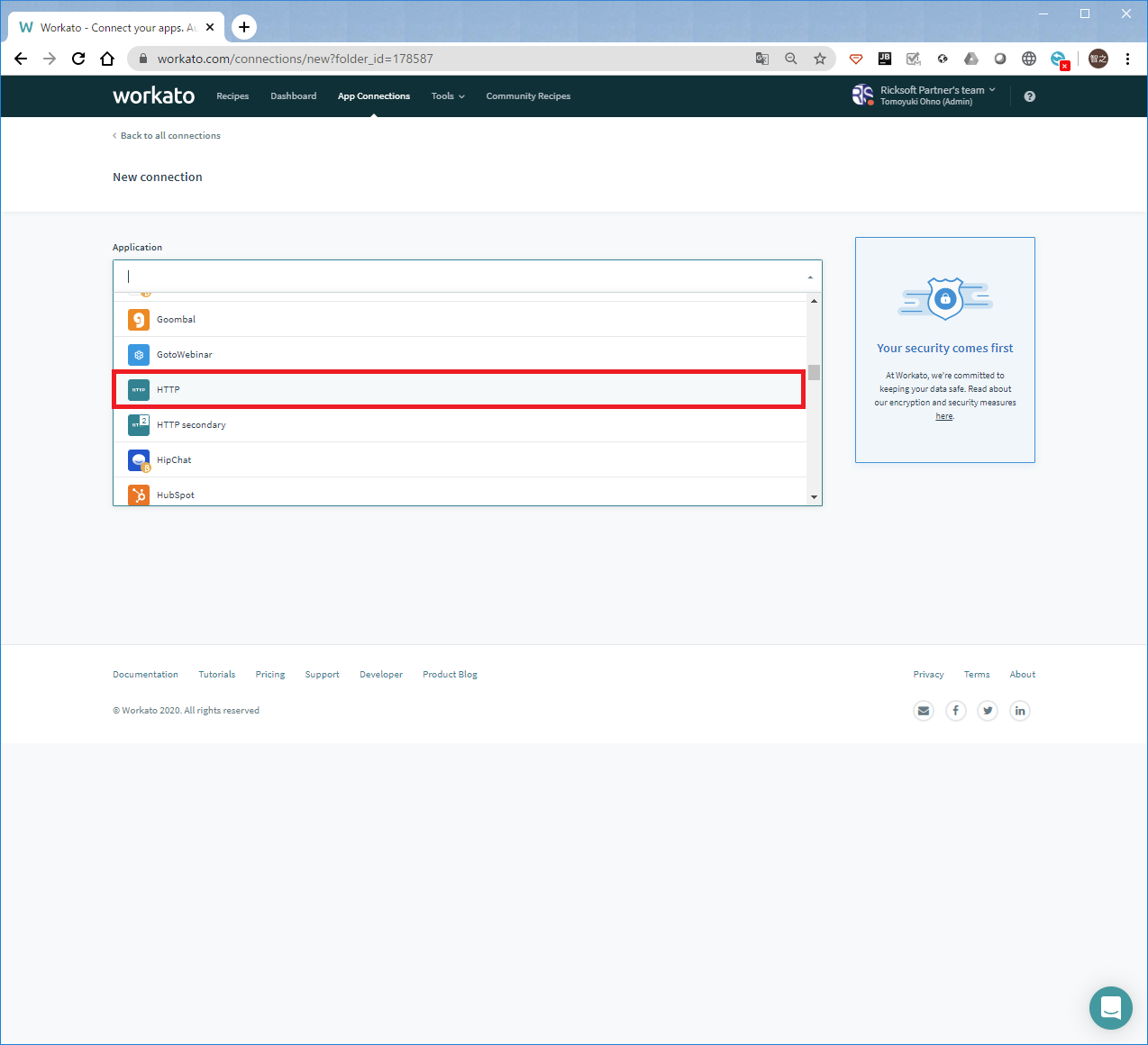Bookmark this page with star icon

point(820,59)
